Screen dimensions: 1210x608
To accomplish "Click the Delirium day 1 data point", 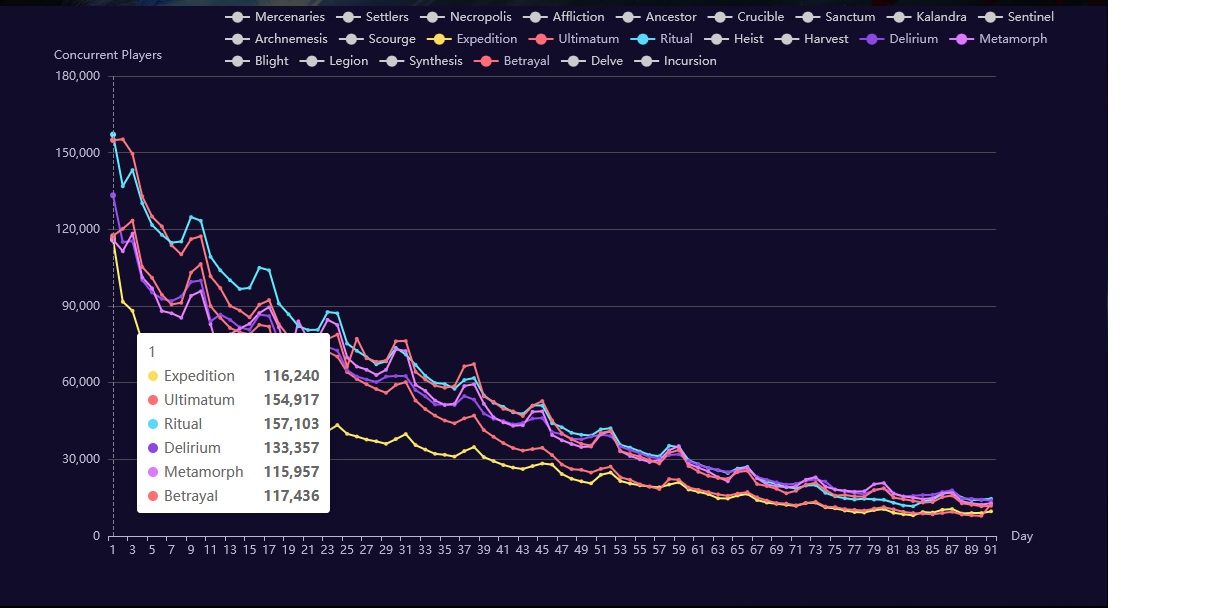I will point(113,195).
